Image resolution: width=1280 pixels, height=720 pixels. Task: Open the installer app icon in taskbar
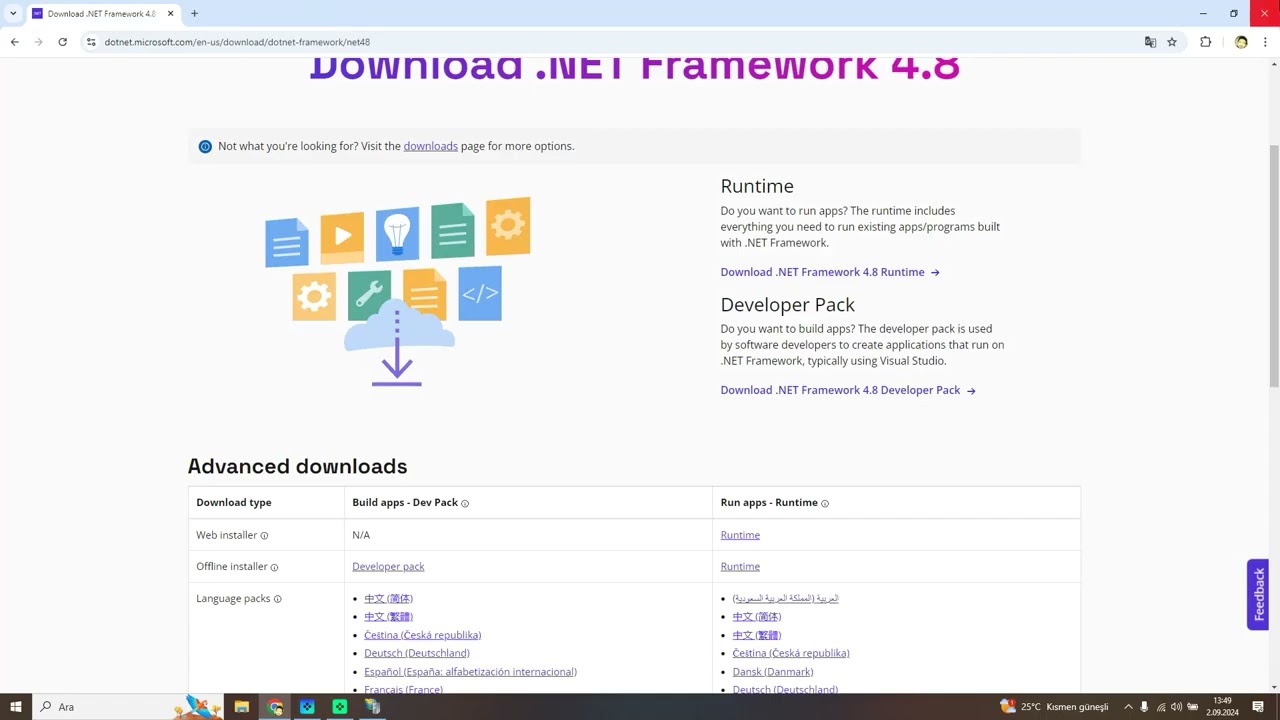(x=372, y=707)
